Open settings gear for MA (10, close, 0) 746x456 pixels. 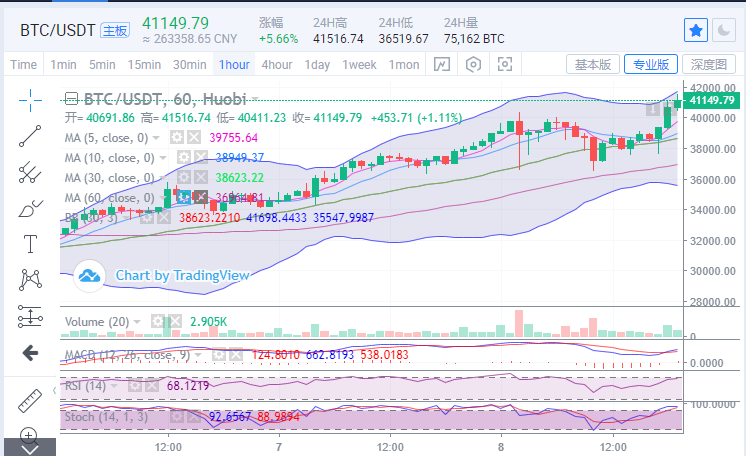184,157
